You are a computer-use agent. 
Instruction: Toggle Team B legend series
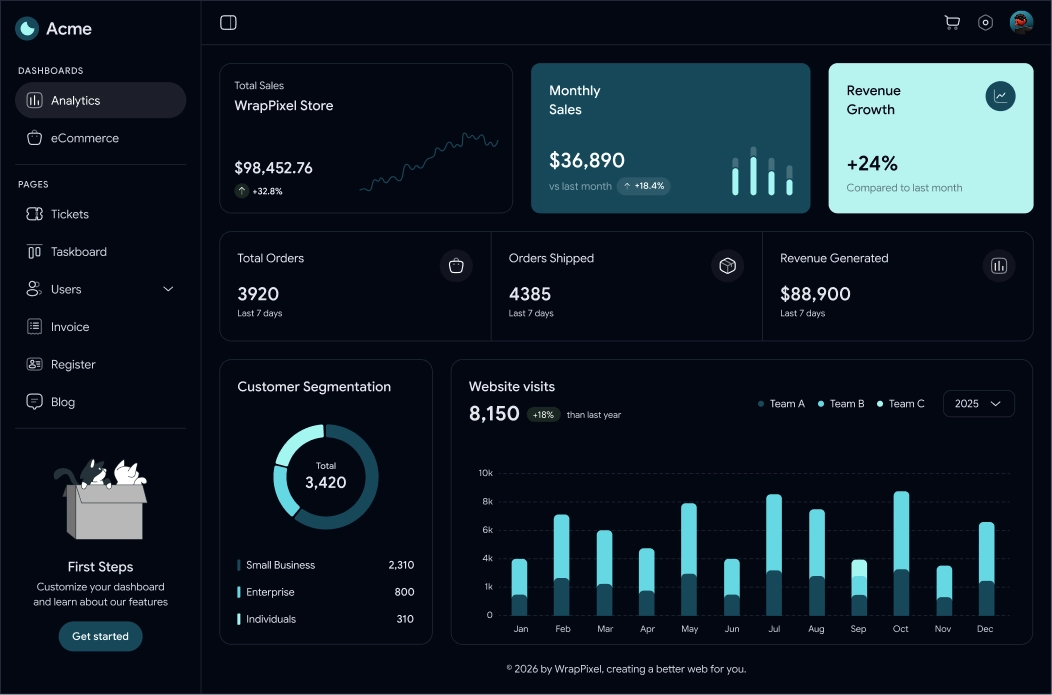(841, 404)
